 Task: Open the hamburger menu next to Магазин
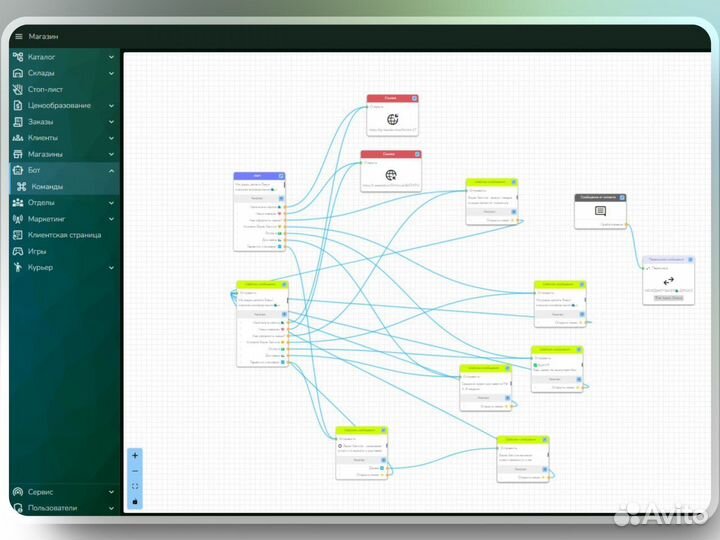(18, 37)
